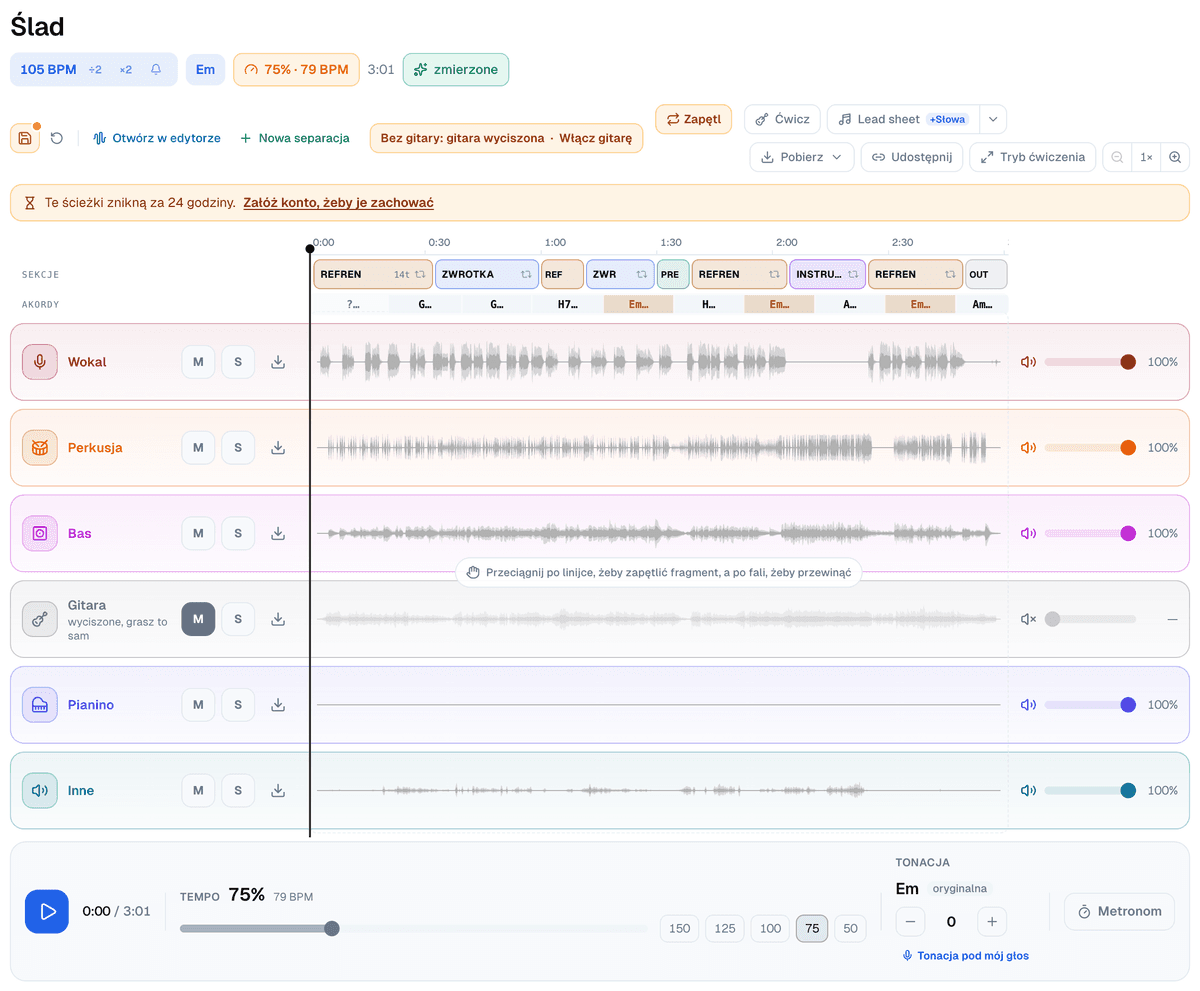The image size is (1200, 991).
Task: Unmute the Gitara track with M
Action: click(x=198, y=619)
